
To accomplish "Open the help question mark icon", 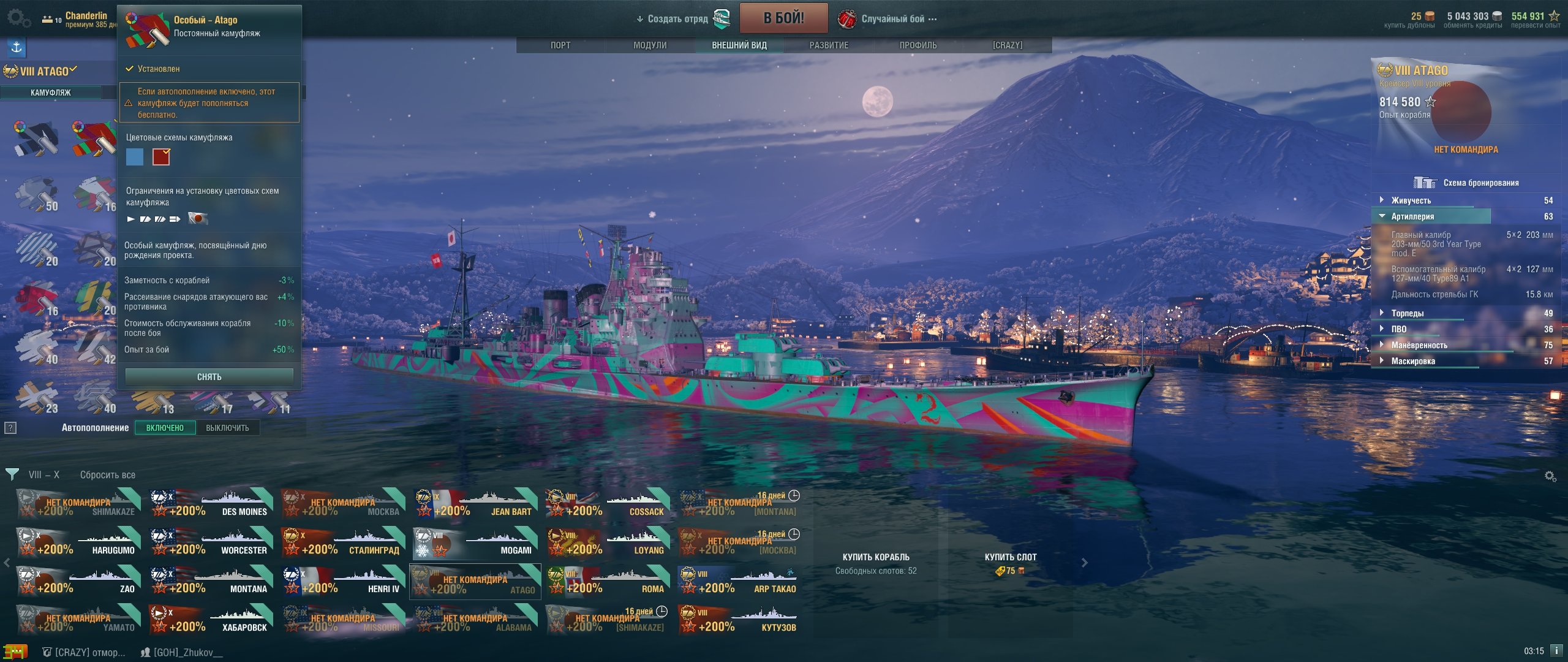I will [10, 428].
